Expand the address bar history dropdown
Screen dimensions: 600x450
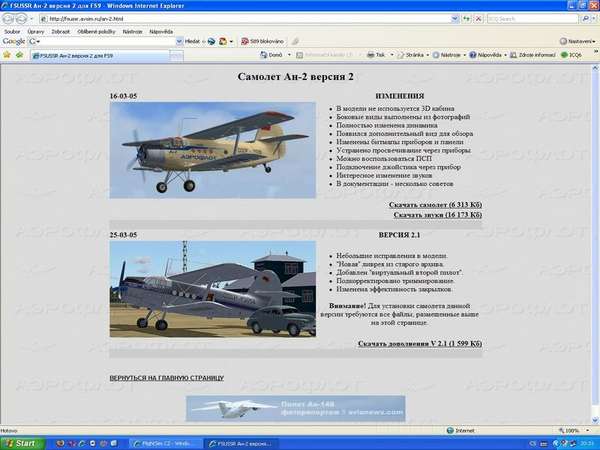pos(455,18)
